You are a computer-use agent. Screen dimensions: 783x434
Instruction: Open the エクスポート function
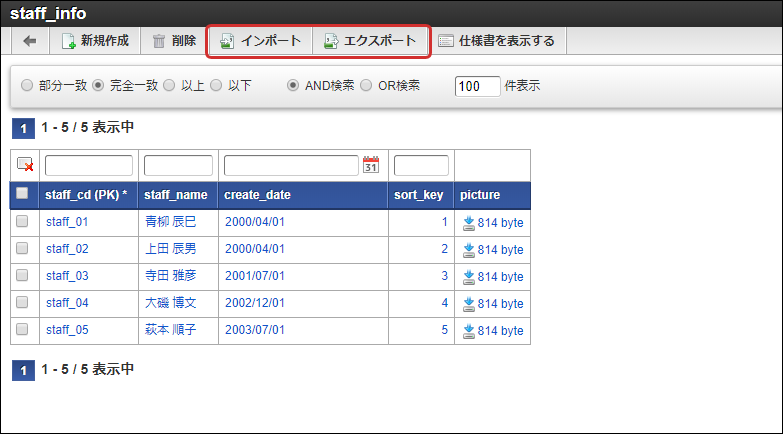point(370,41)
